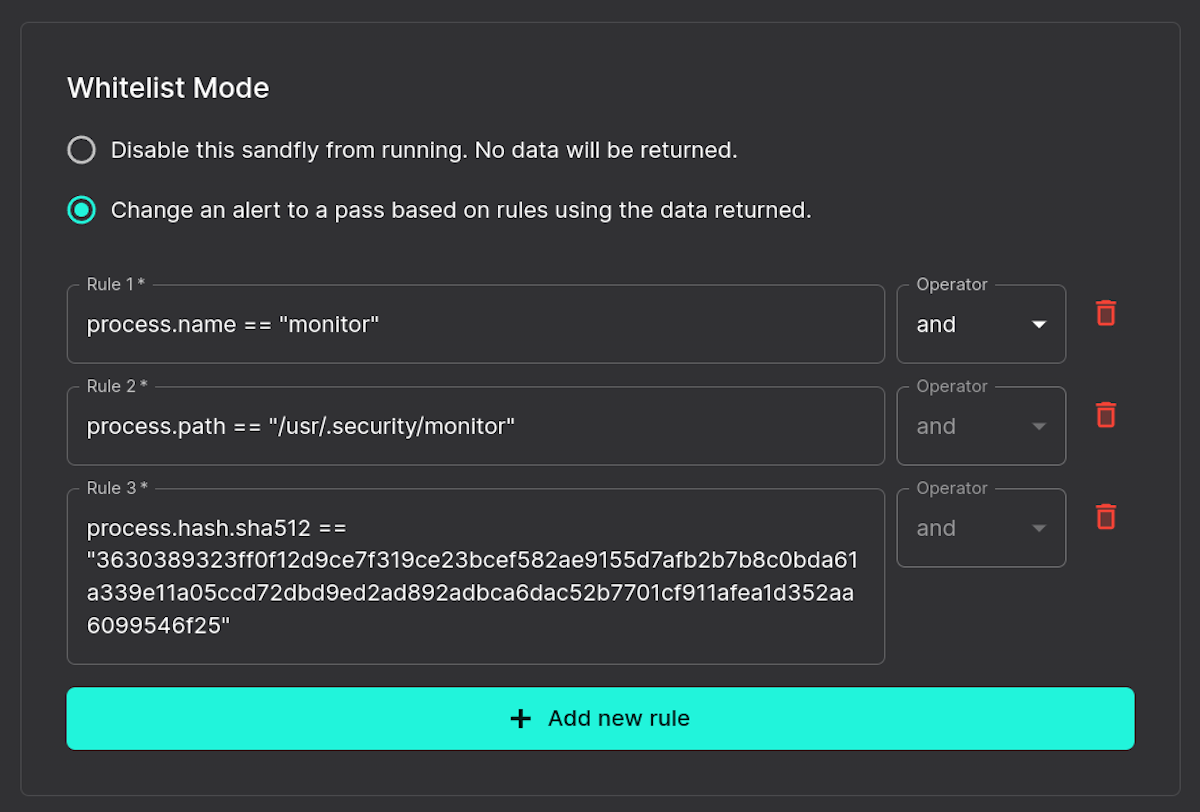Expand the Operator dropdown next to Rule 3
This screenshot has width=1200, height=812.
tap(980, 529)
